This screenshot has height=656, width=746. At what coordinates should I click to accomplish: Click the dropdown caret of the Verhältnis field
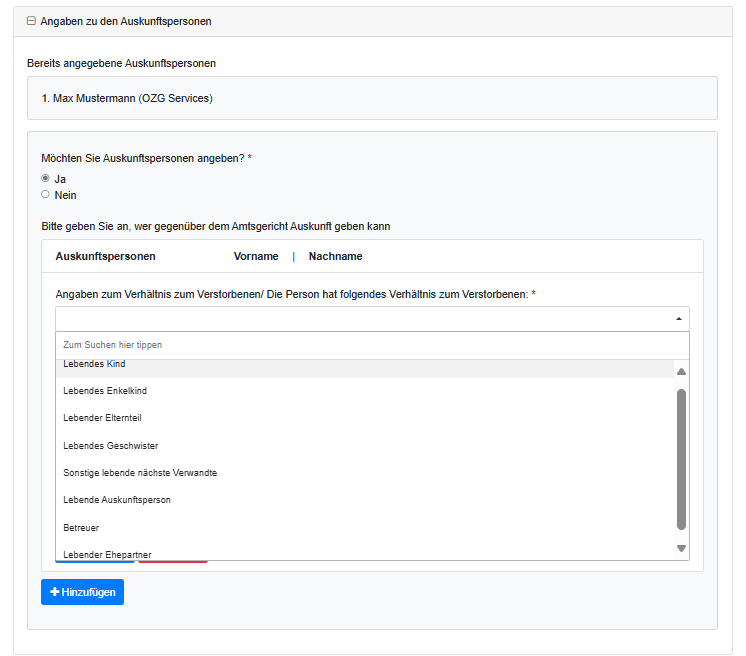[679, 318]
